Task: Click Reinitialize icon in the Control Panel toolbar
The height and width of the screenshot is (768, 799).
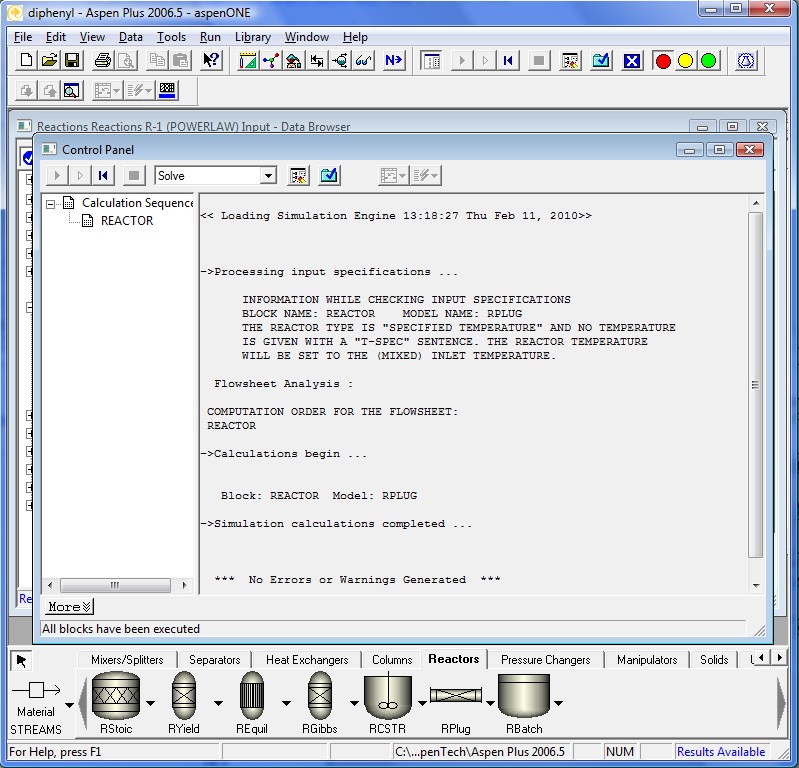Action: click(103, 176)
